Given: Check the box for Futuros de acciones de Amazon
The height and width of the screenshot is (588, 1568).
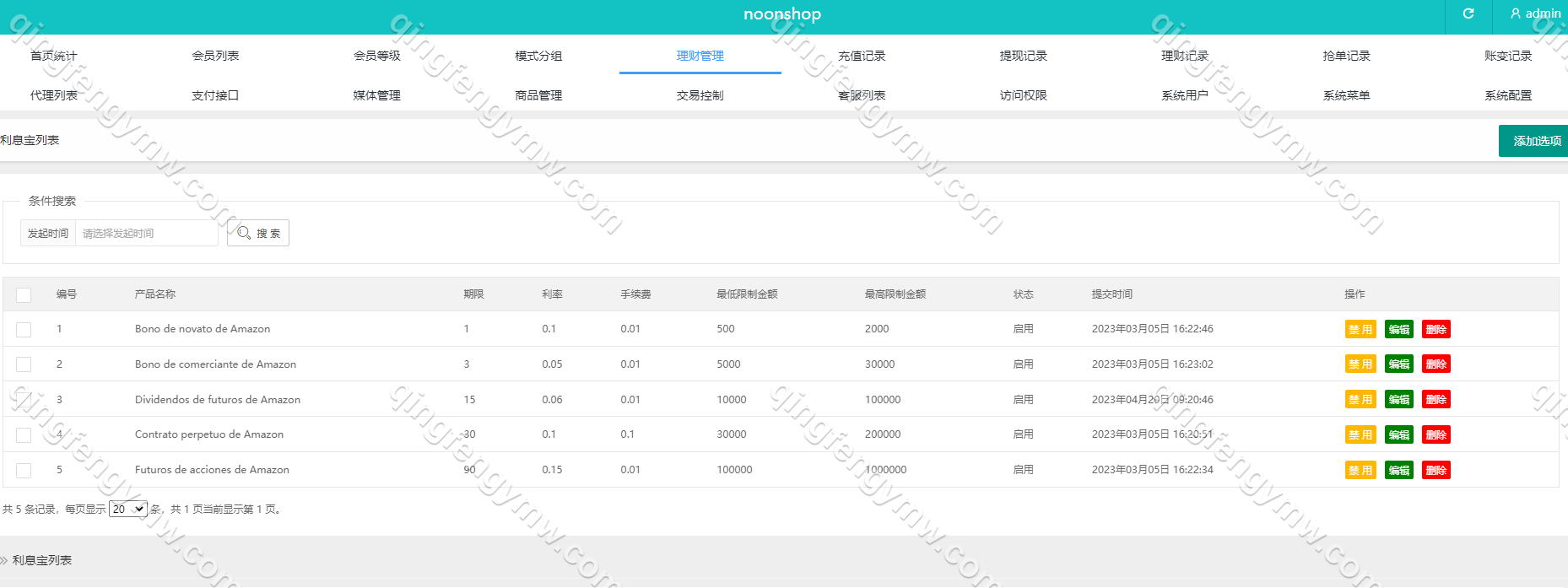Looking at the screenshot, I should pos(24,470).
